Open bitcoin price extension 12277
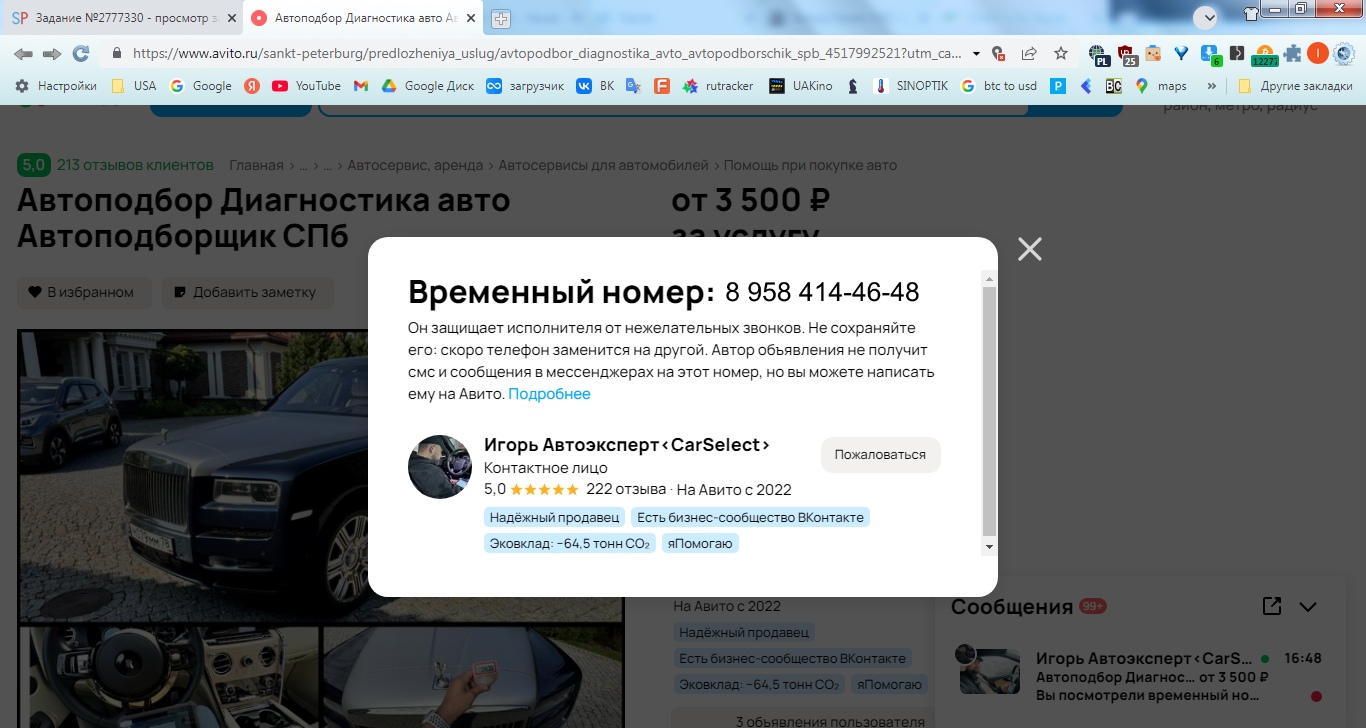This screenshot has height=728, width=1366. (x=1265, y=55)
